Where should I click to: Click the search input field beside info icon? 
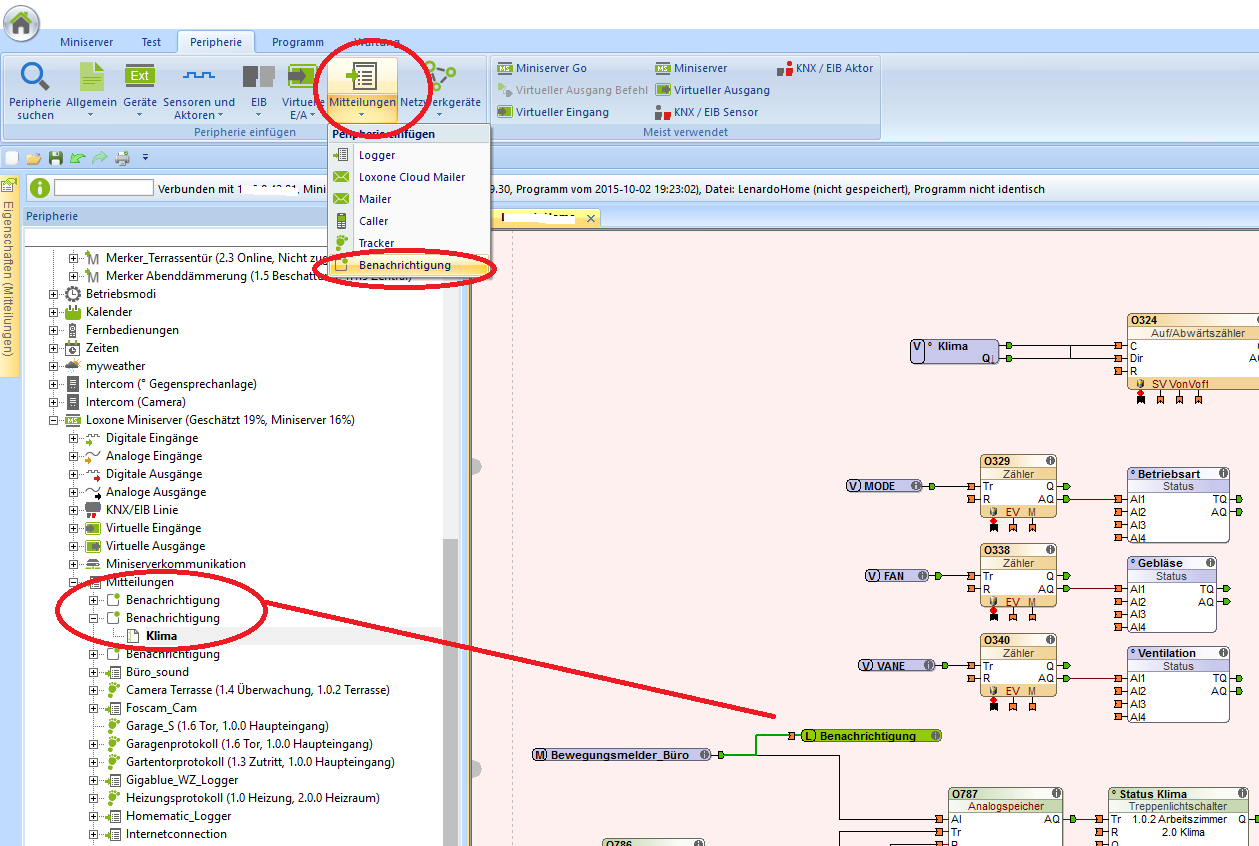pyautogui.click(x=103, y=187)
